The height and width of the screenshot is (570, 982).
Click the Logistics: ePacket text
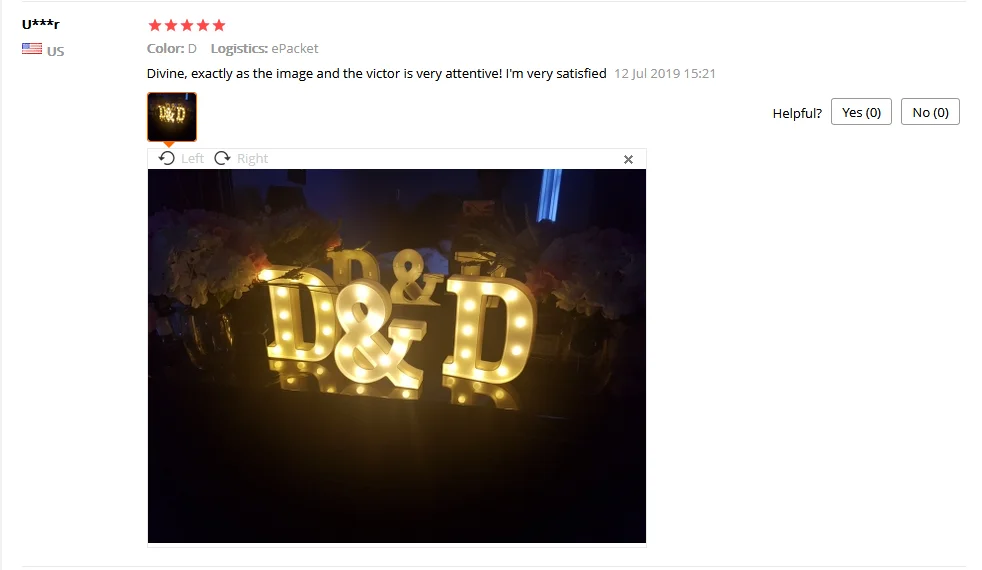pyautogui.click(x=264, y=48)
